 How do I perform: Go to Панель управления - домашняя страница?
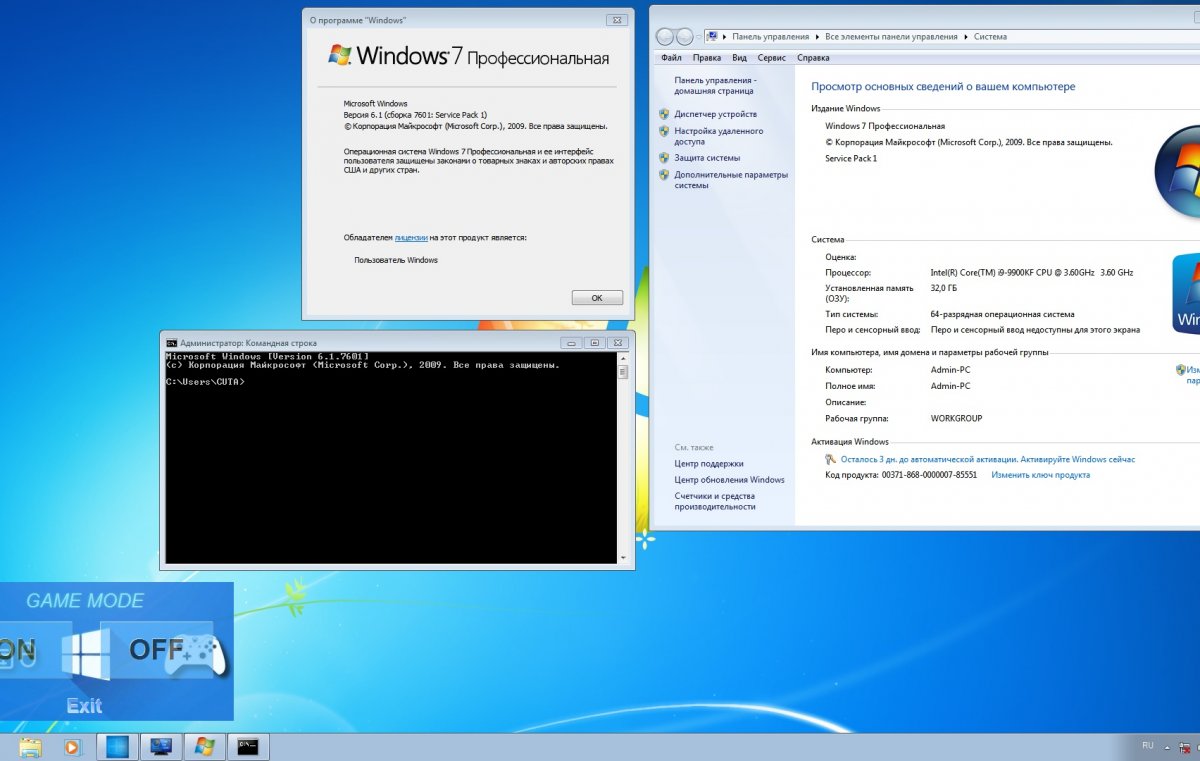[715, 85]
